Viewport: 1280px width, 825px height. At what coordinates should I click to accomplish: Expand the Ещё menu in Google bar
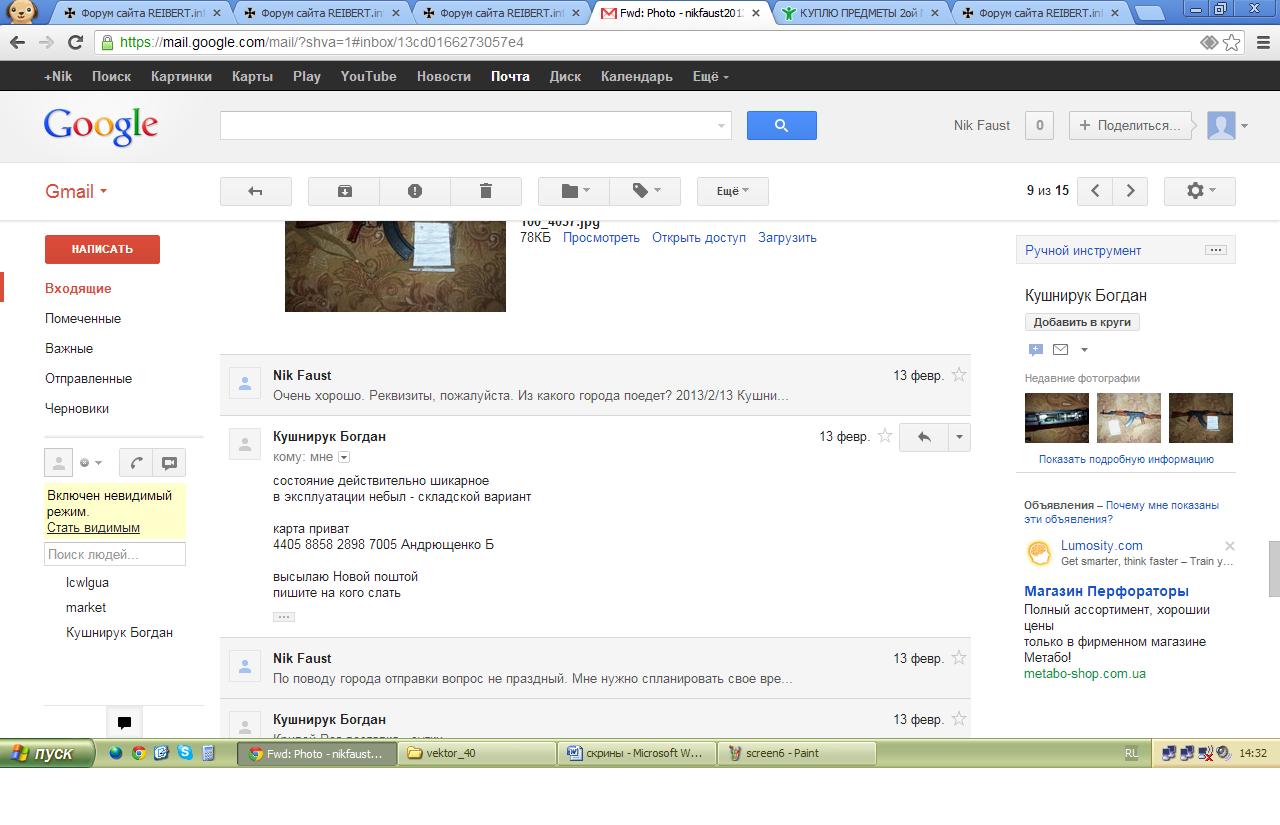pyautogui.click(x=710, y=76)
